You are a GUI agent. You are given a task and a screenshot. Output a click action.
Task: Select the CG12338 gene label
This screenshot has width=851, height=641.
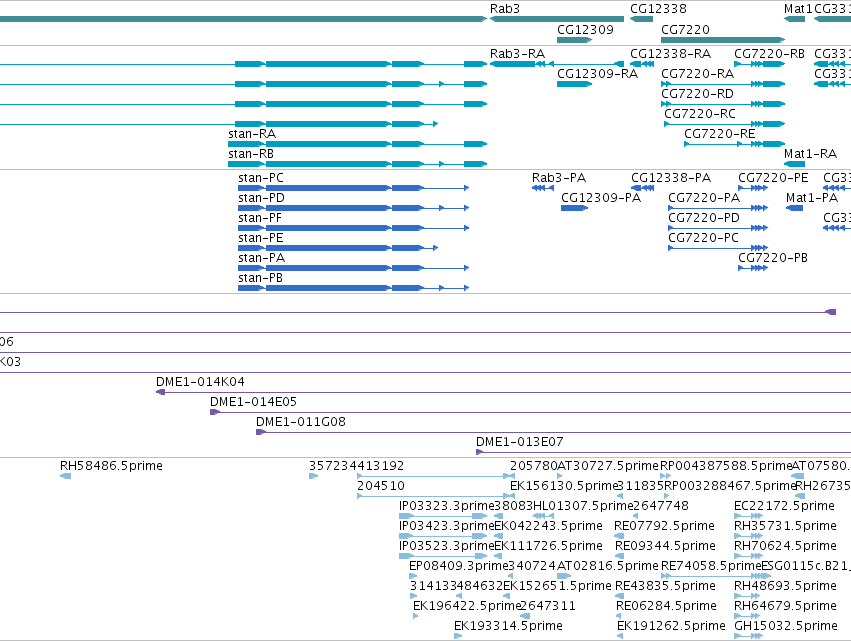658,9
